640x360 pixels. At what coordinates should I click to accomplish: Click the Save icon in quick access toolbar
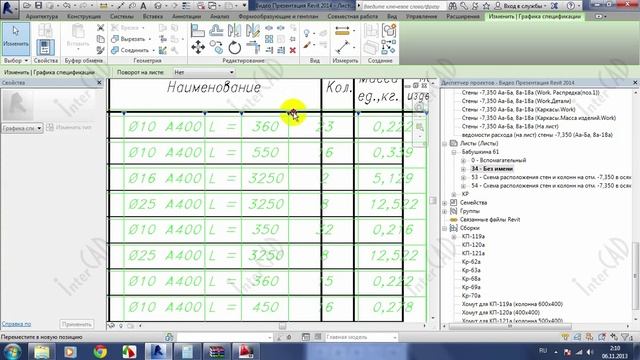coord(38,6)
